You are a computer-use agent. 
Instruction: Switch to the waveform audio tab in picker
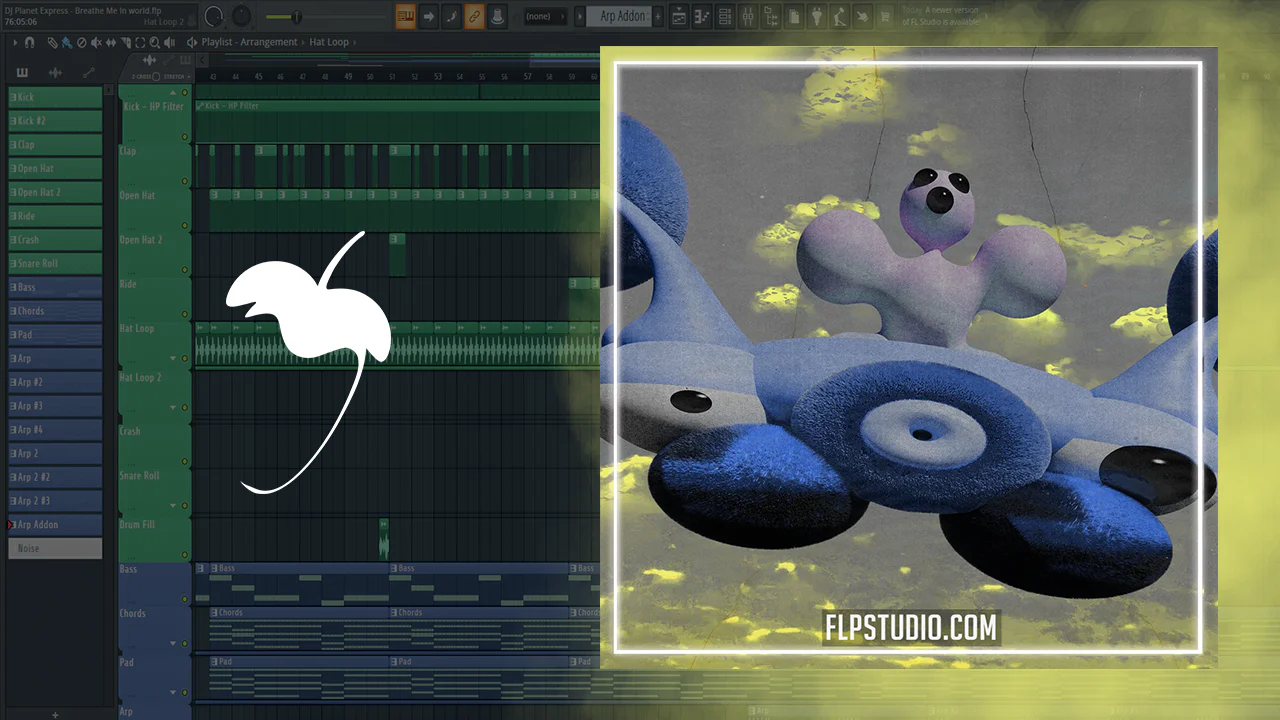click(56, 72)
